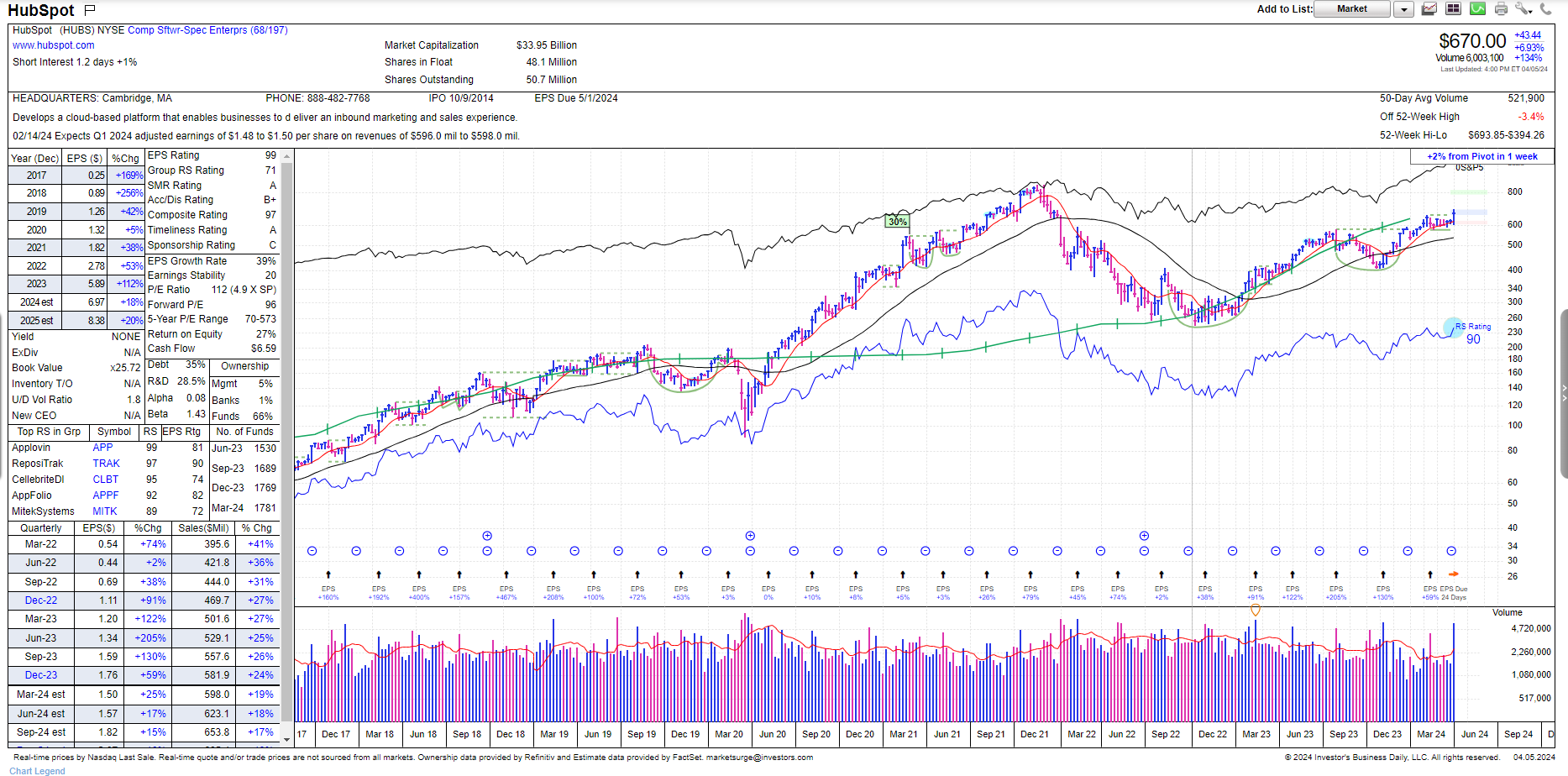Click the 2025 est annual earnings row
This screenshot has height=776, width=1568.
(x=76, y=321)
